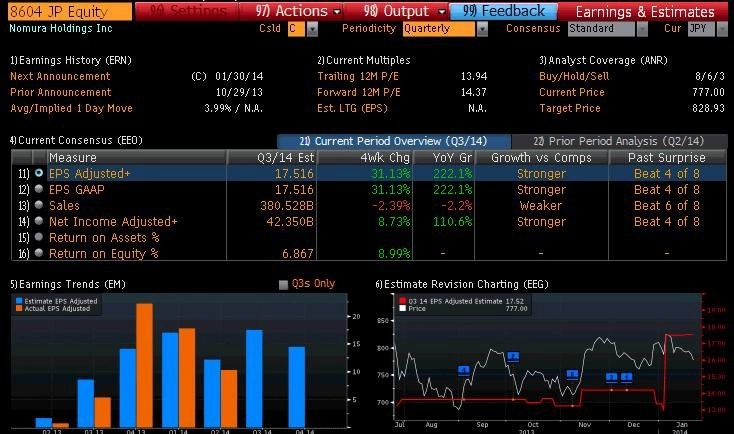
Task: Open the Cur JPY currency dropdown arrow
Action: click(x=722, y=29)
